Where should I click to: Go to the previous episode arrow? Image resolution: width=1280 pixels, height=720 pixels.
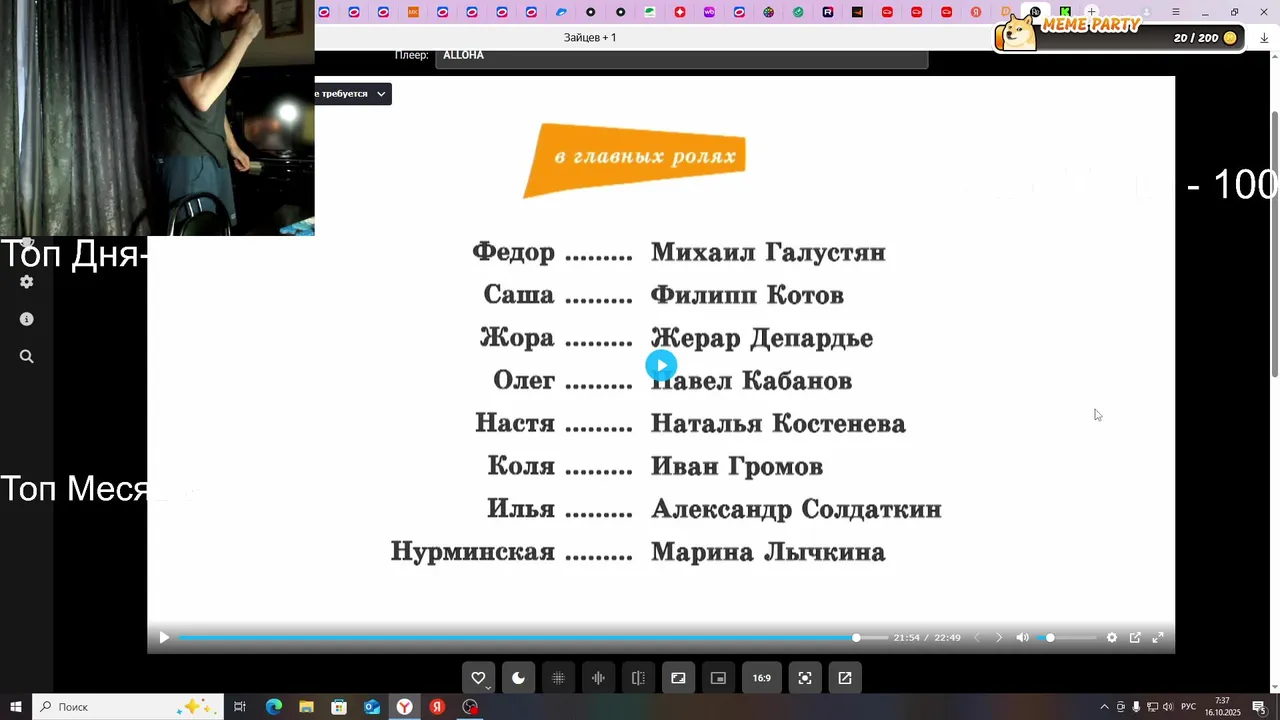pyautogui.click(x=977, y=638)
